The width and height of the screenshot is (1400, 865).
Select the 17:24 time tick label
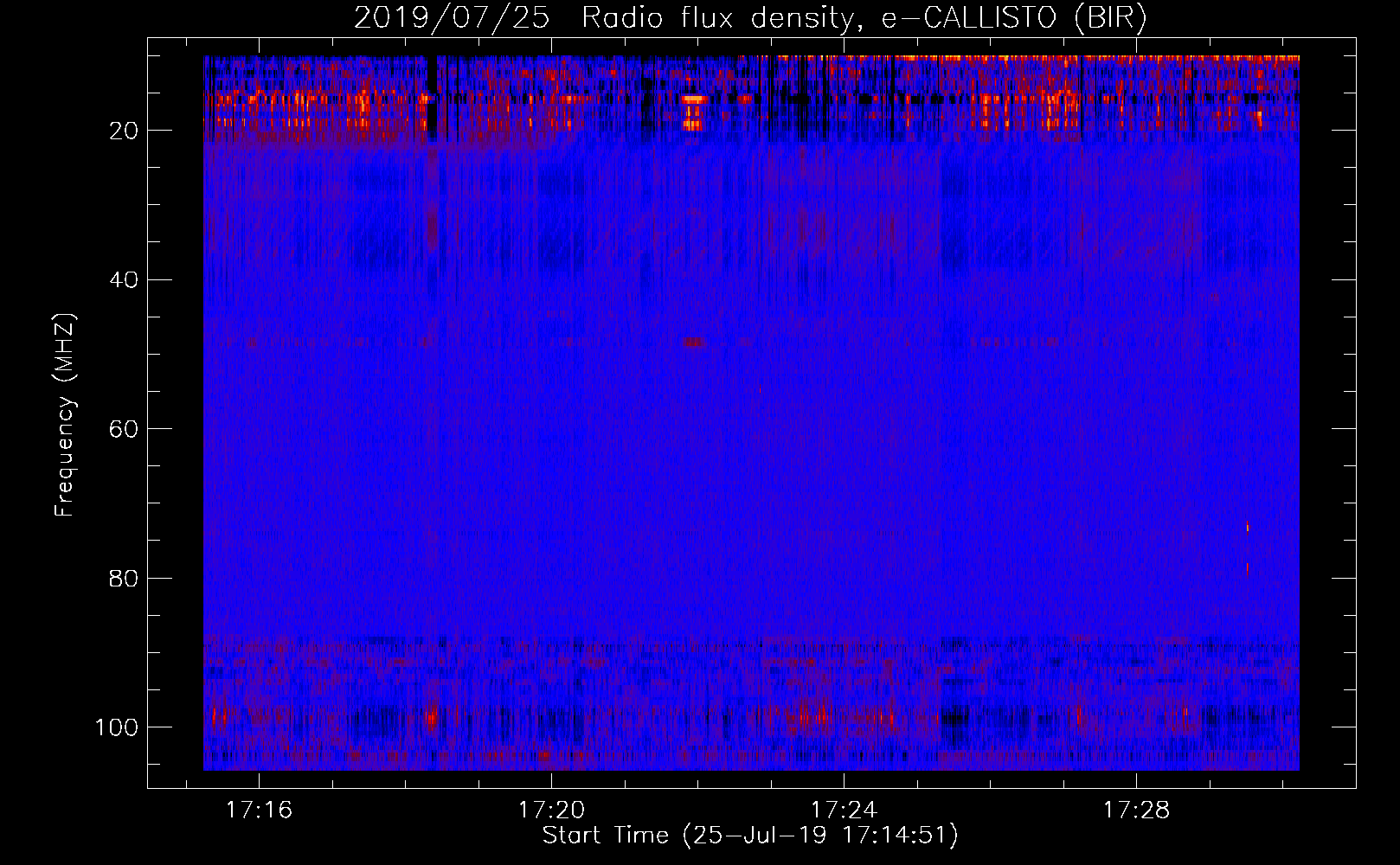[x=844, y=811]
